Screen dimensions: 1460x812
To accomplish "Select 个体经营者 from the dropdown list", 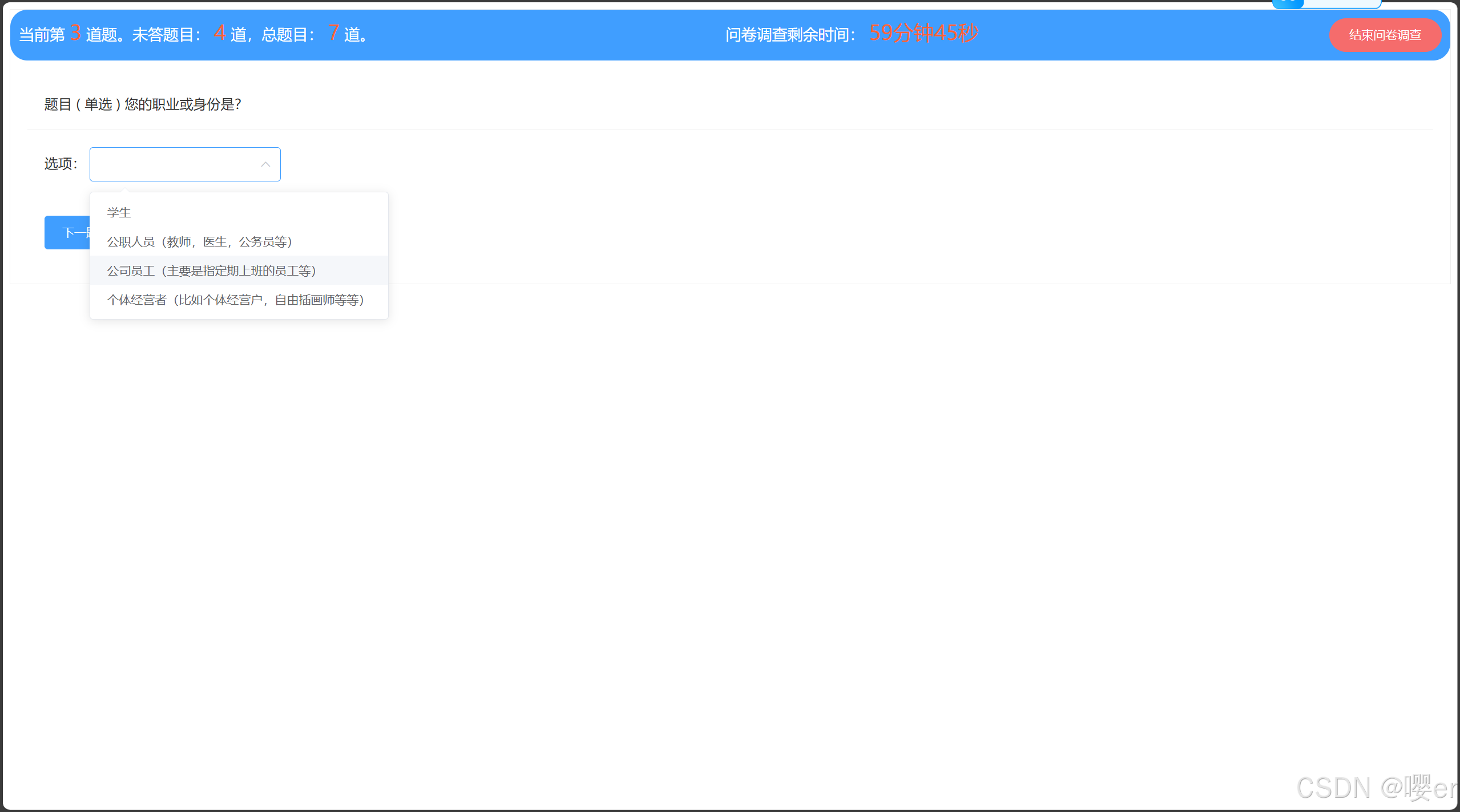I will coord(235,300).
